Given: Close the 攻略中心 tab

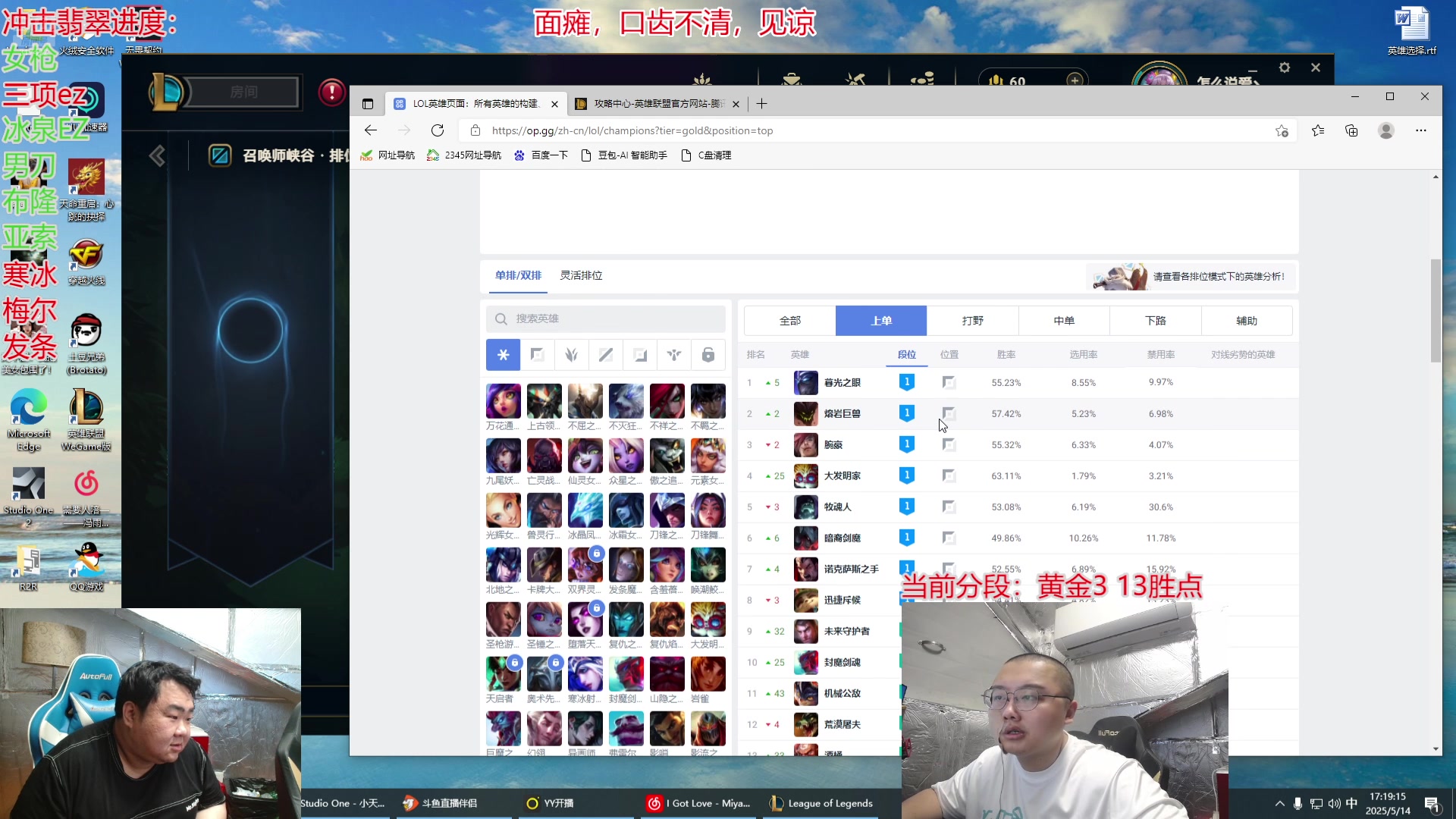Looking at the screenshot, I should (x=736, y=104).
